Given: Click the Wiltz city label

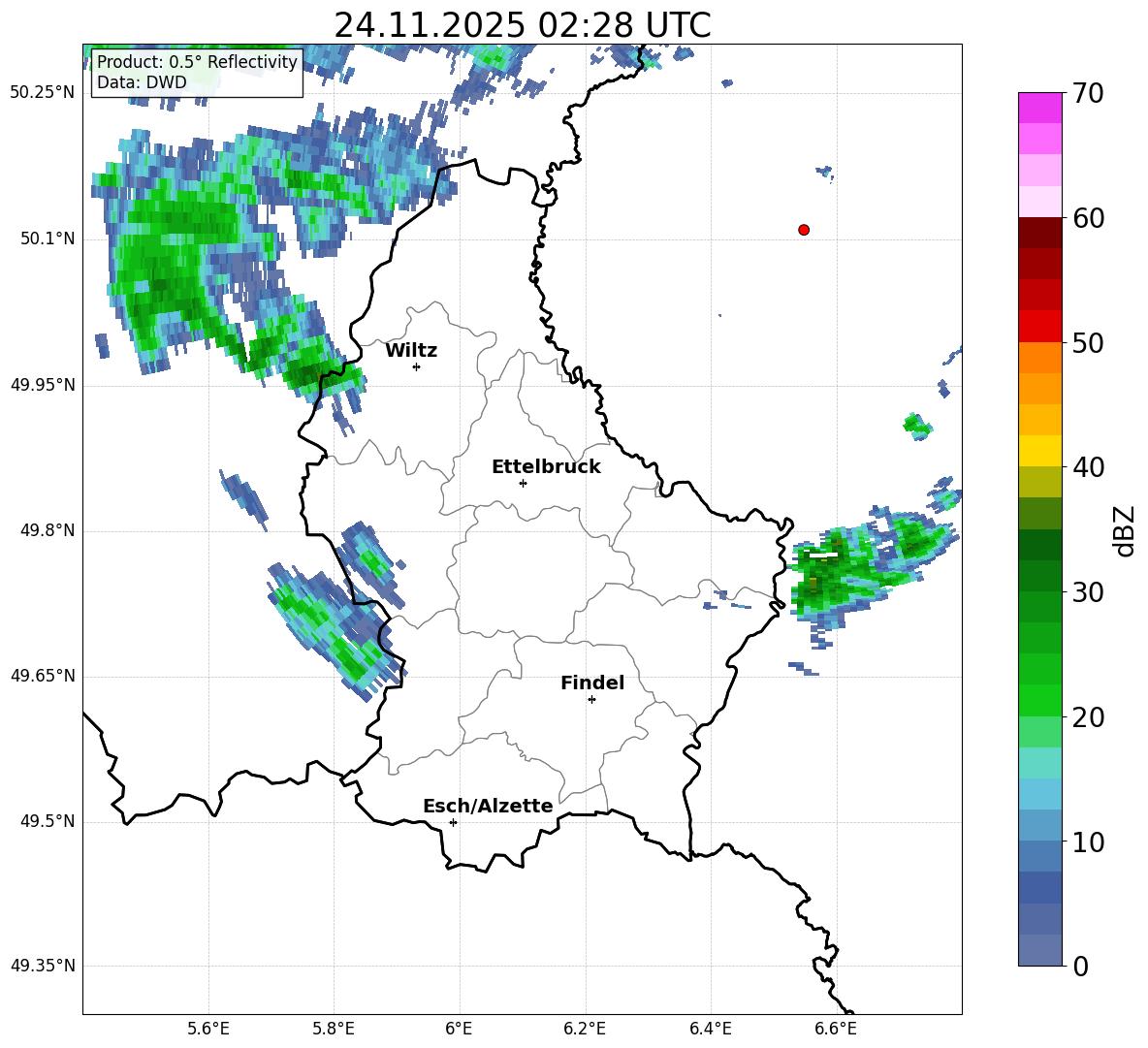Looking at the screenshot, I should [411, 351].
